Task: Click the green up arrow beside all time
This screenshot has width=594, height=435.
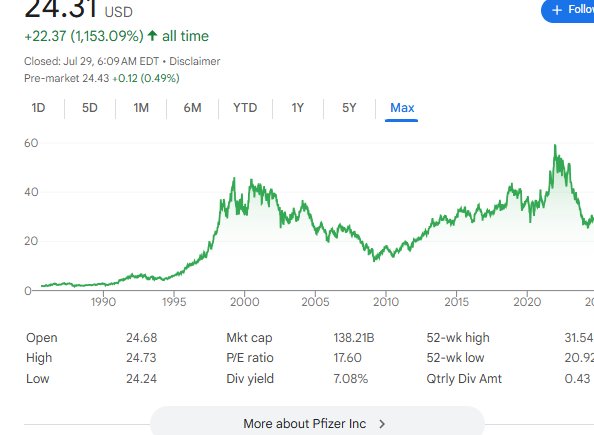Action: click(x=152, y=36)
